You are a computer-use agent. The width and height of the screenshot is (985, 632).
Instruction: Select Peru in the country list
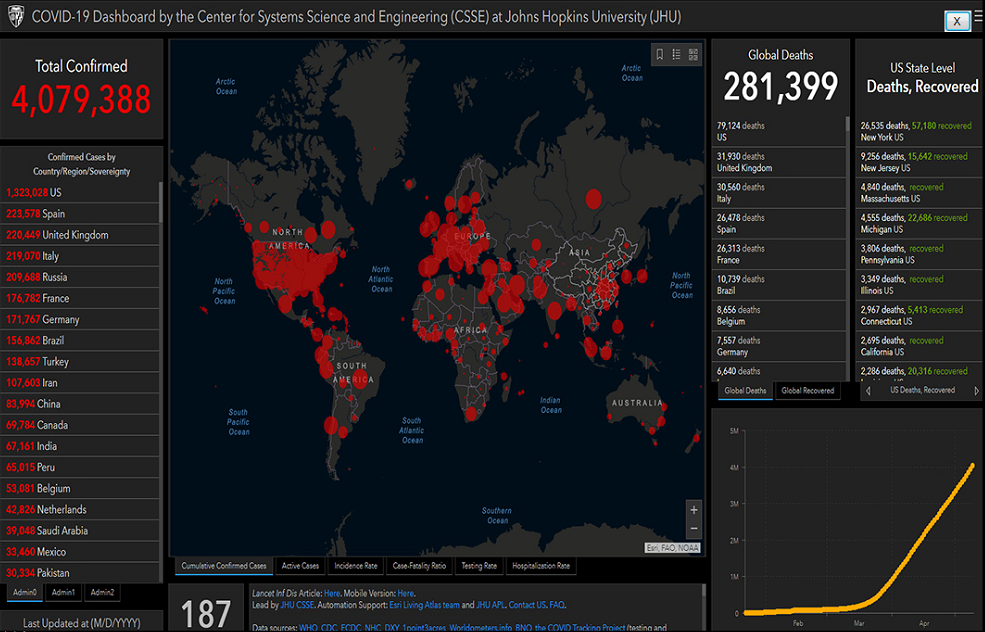tap(80, 467)
